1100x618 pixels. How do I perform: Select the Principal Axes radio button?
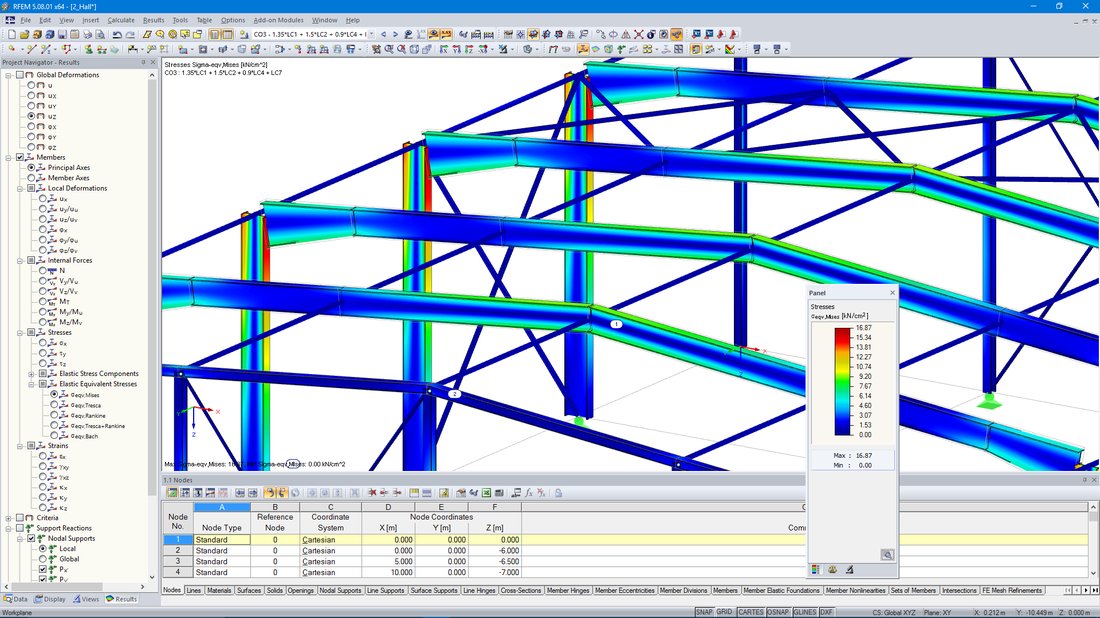pyautogui.click(x=31, y=168)
